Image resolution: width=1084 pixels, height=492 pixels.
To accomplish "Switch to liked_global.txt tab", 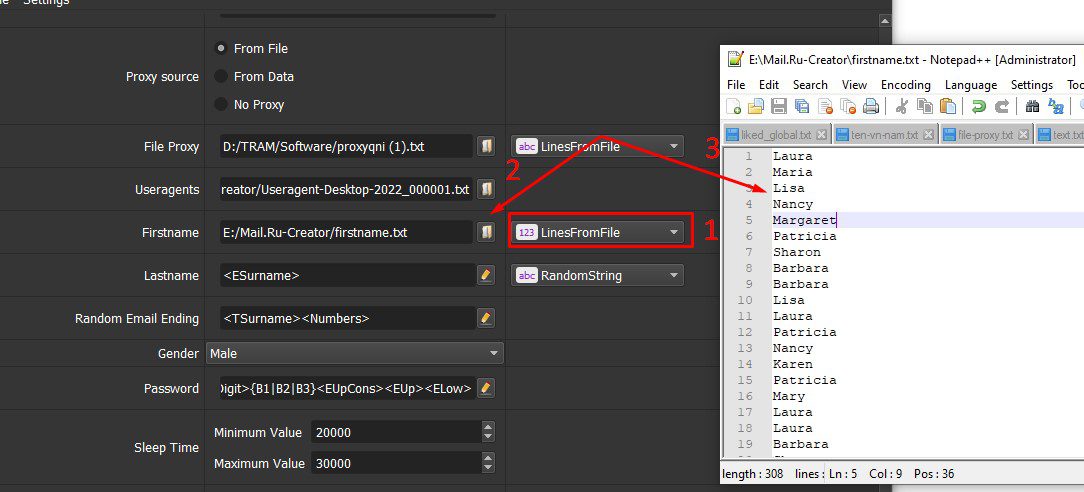I will [x=776, y=135].
